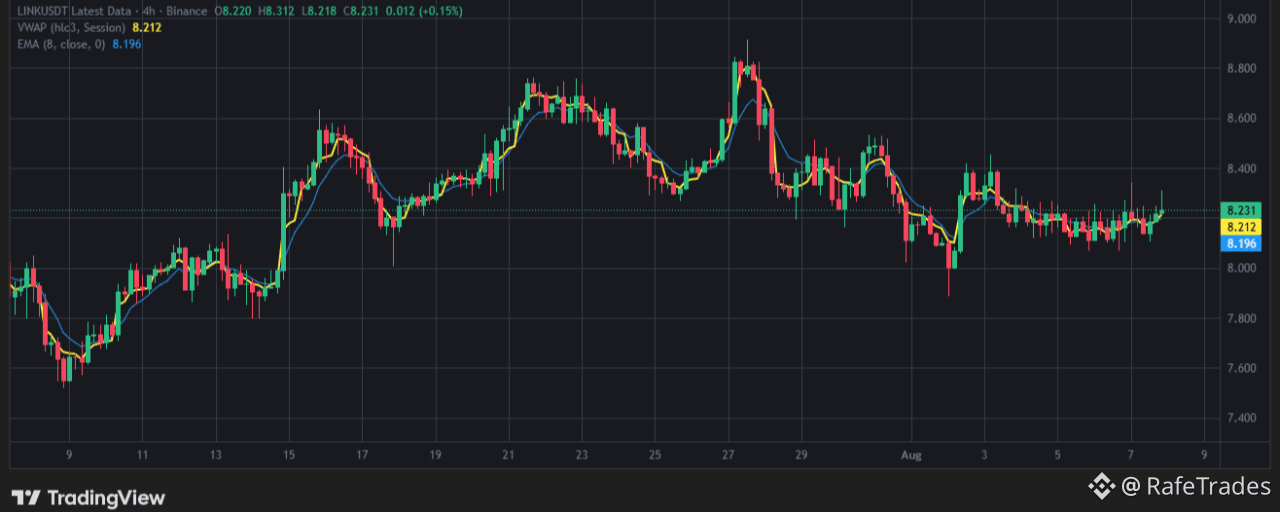Click date 7 on the time axis
1280x512 pixels.
pos(1130,455)
